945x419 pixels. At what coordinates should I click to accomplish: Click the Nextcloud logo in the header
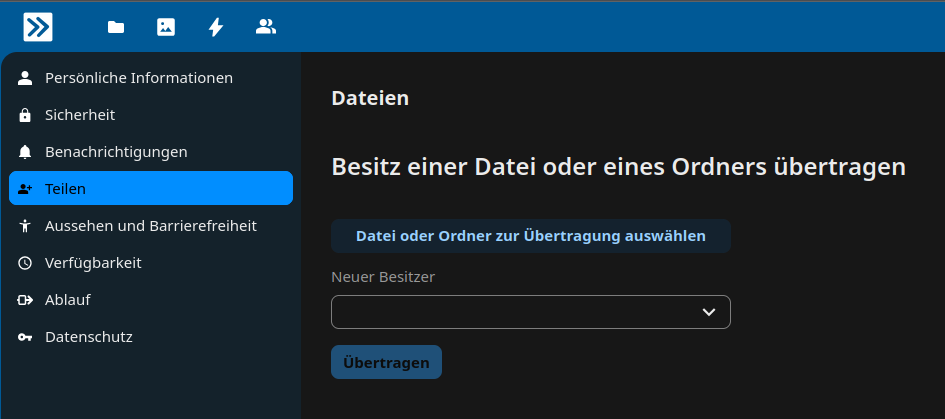click(x=38, y=27)
